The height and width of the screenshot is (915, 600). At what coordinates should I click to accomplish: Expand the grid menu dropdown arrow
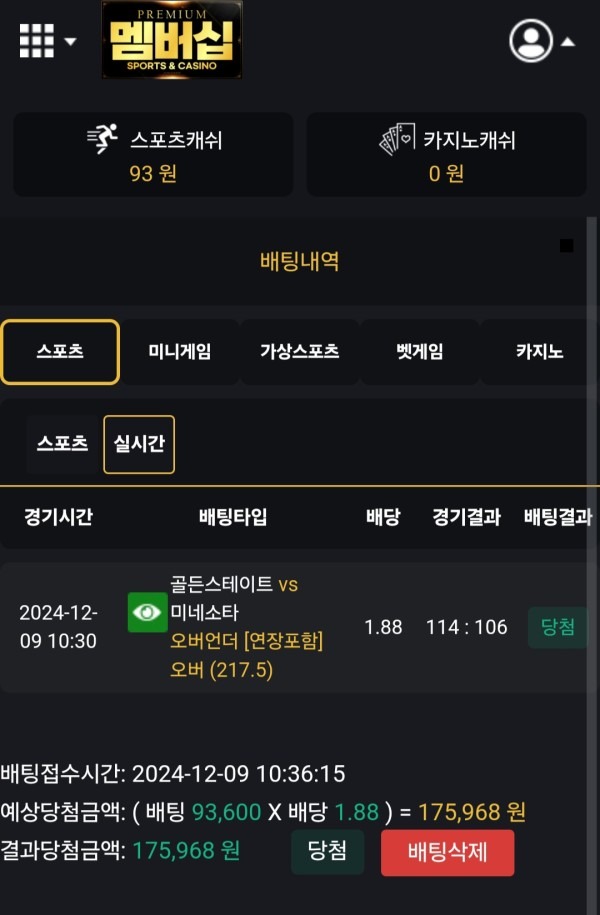click(x=68, y=42)
